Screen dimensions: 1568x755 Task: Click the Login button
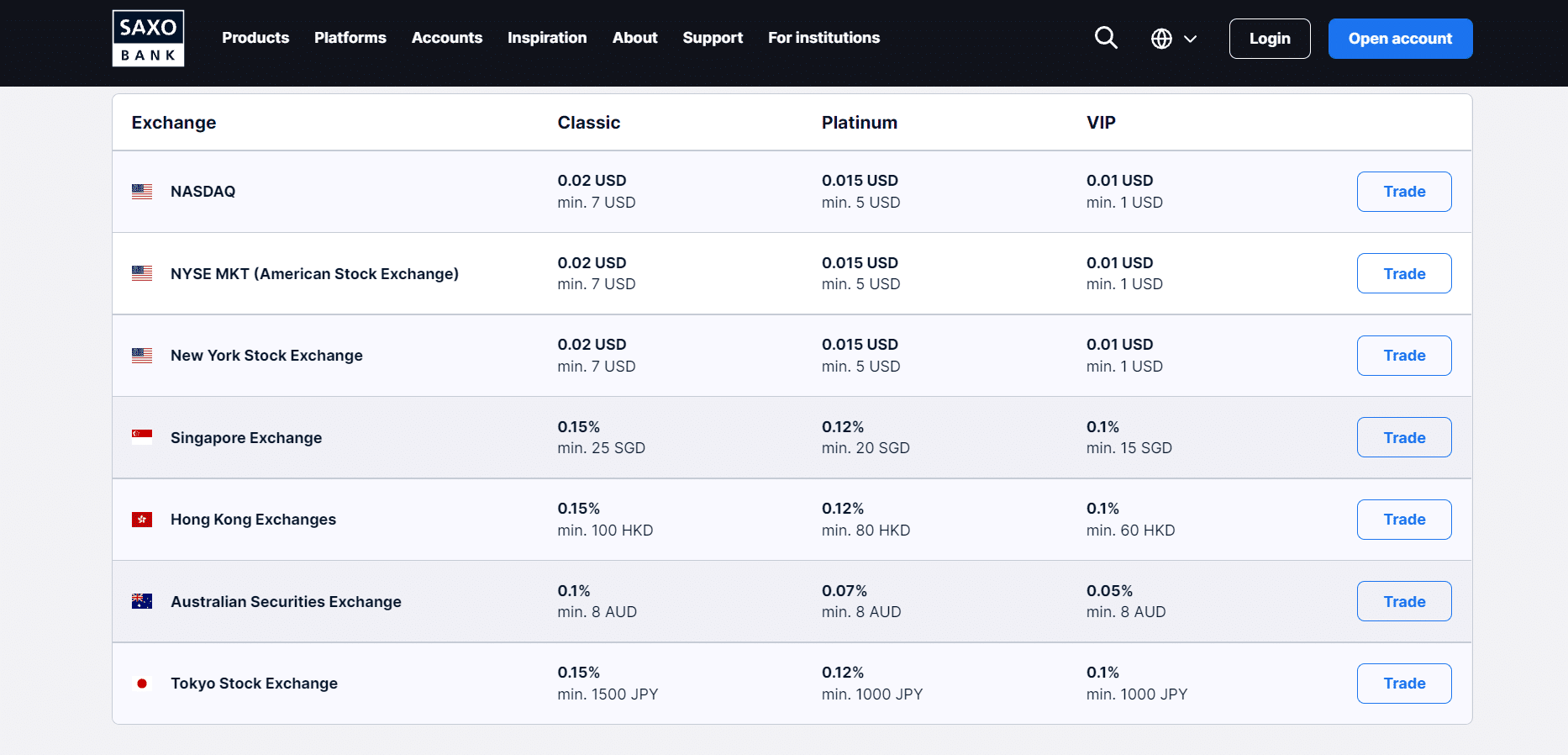(1270, 39)
